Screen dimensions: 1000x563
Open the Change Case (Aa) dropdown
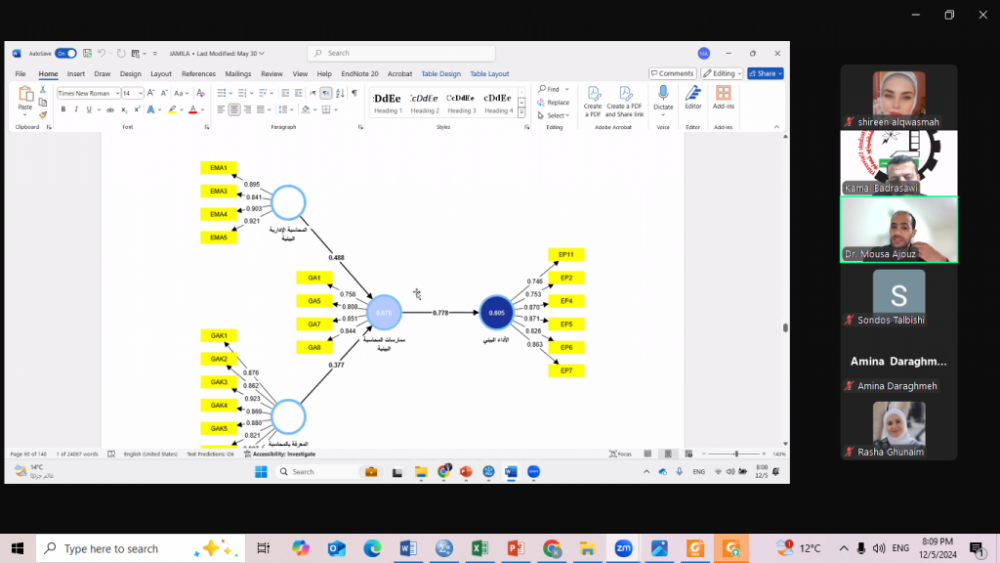point(180,93)
